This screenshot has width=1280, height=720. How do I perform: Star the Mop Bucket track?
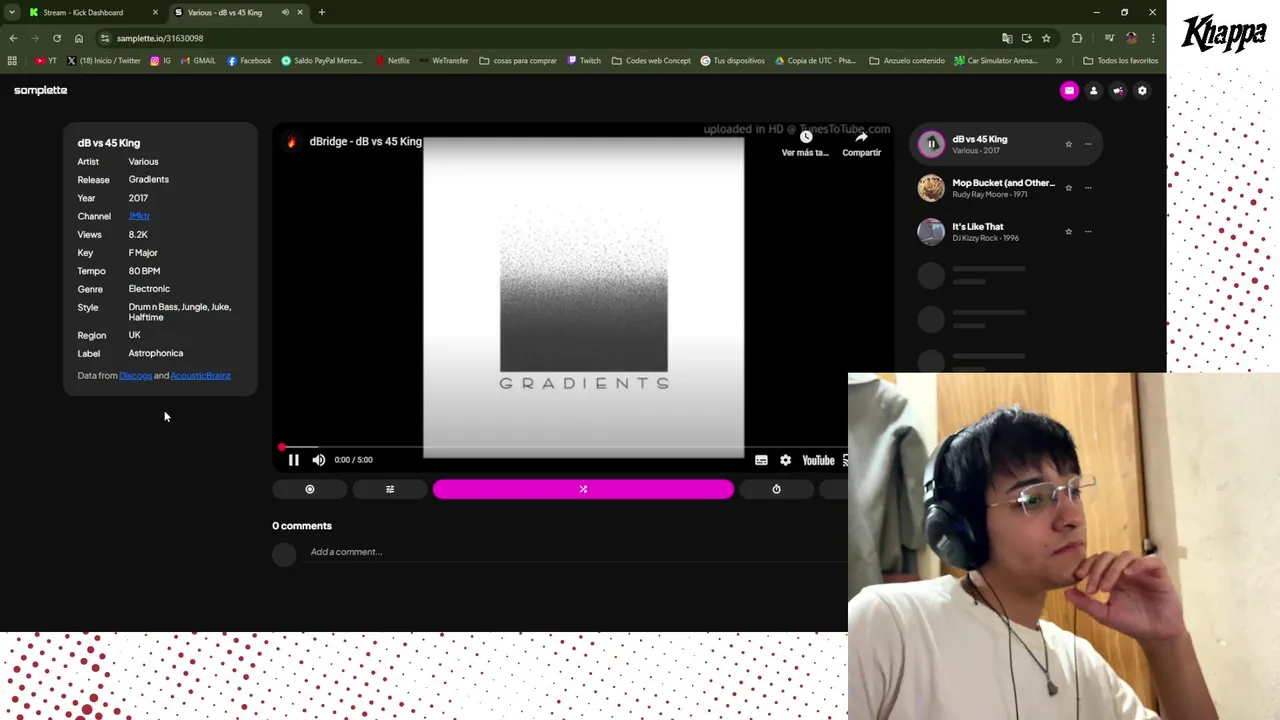[x=1068, y=188]
